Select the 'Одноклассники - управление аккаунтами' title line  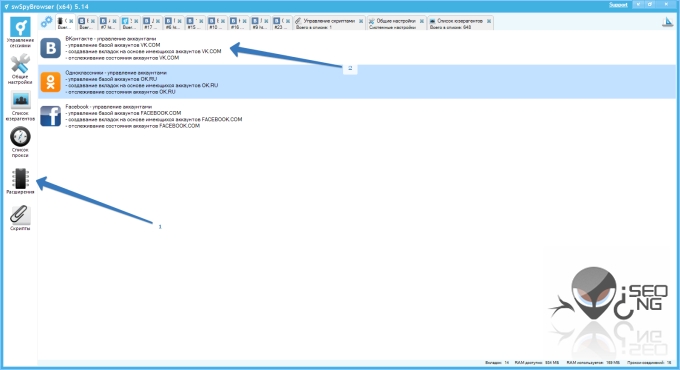click(x=116, y=73)
